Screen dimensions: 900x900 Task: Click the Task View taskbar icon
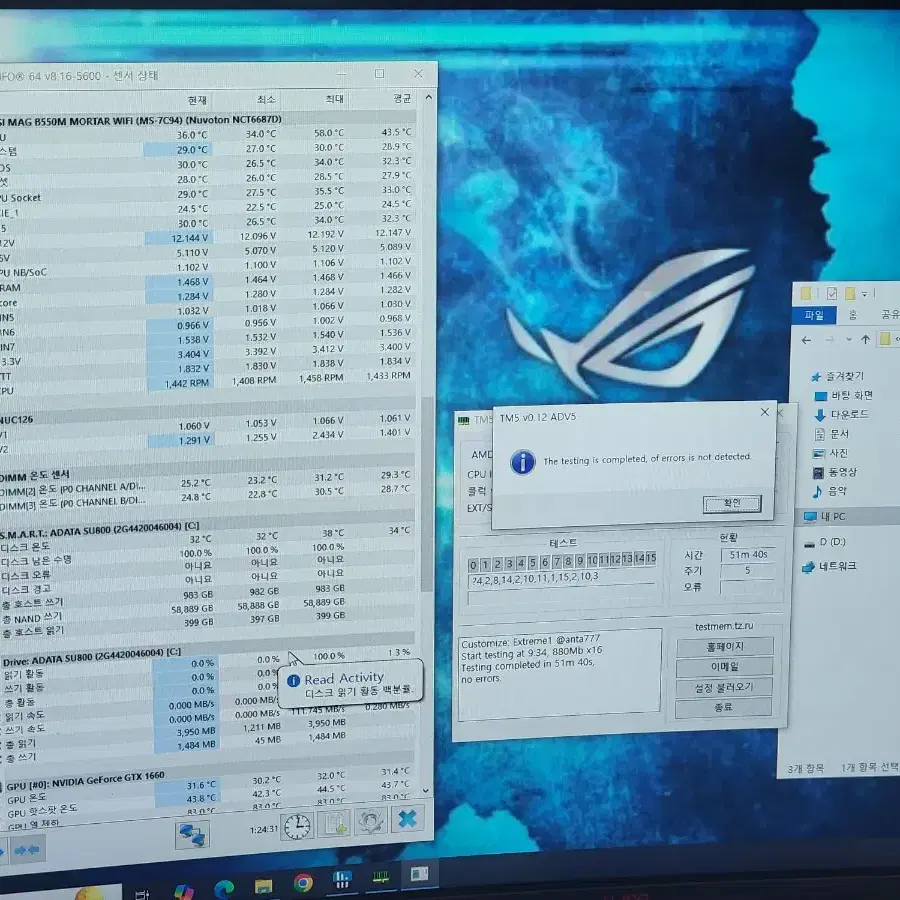tap(141, 894)
